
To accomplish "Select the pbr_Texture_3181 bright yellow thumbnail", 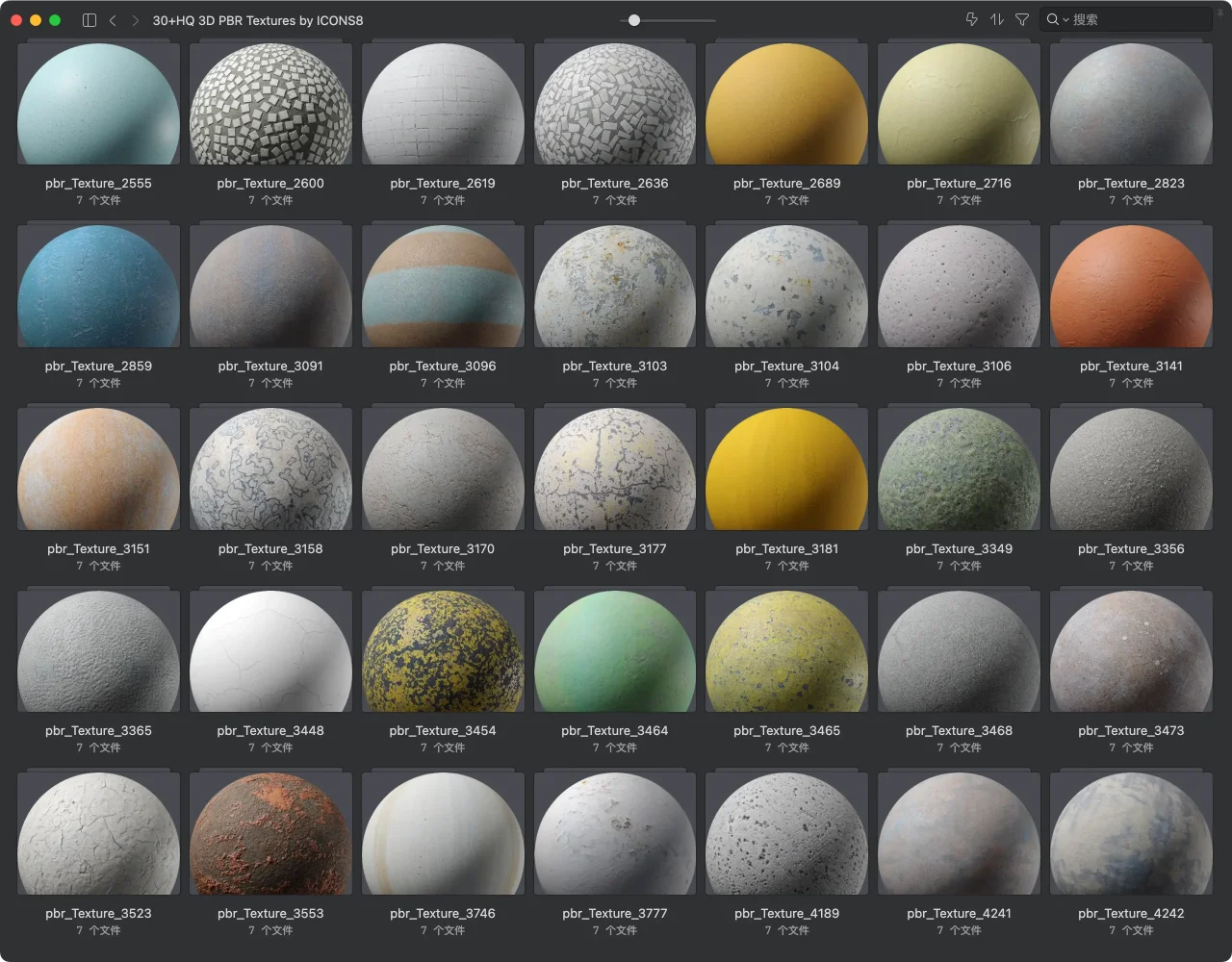I will tap(786, 469).
